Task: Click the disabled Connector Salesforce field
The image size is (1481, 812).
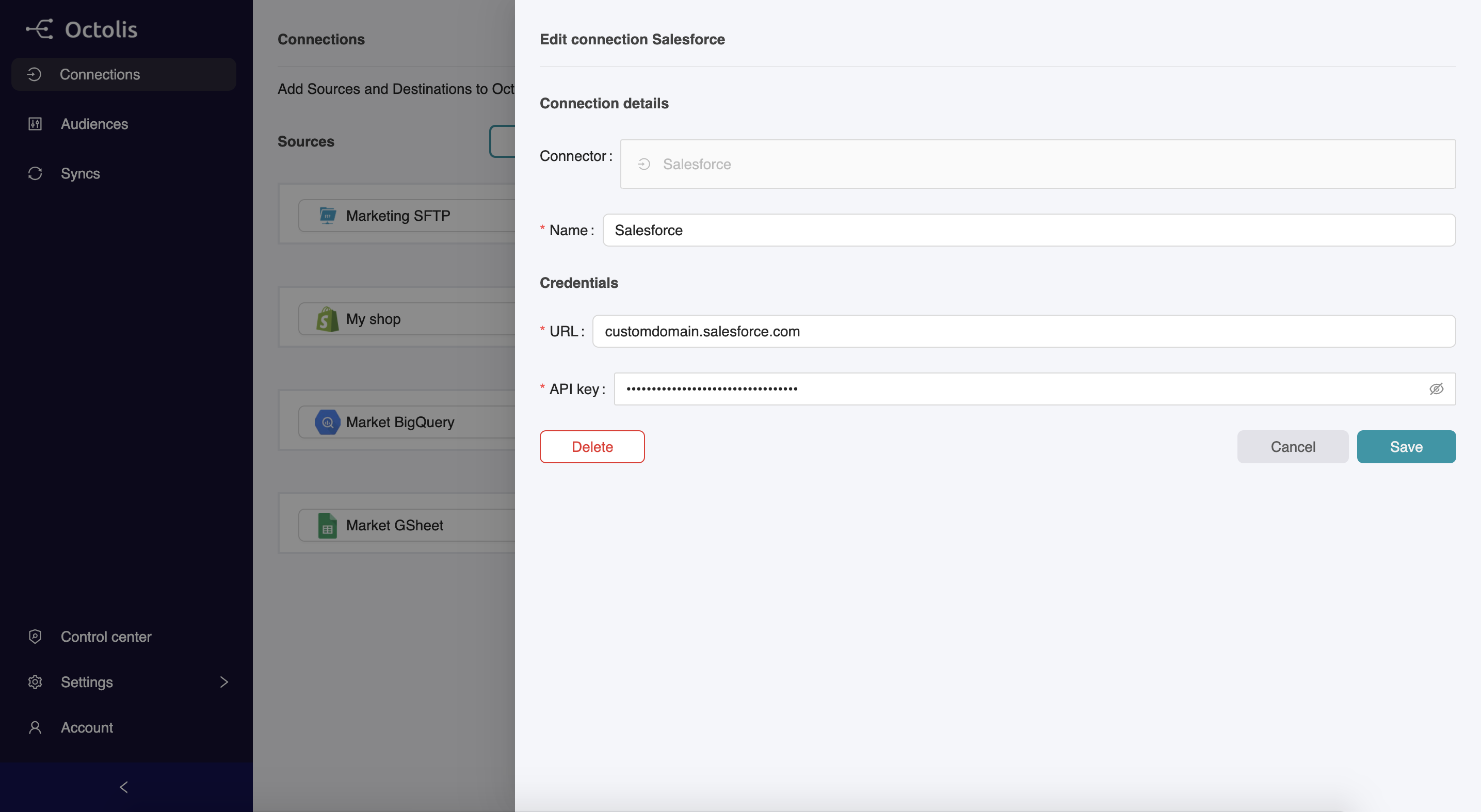Action: coord(1038,164)
